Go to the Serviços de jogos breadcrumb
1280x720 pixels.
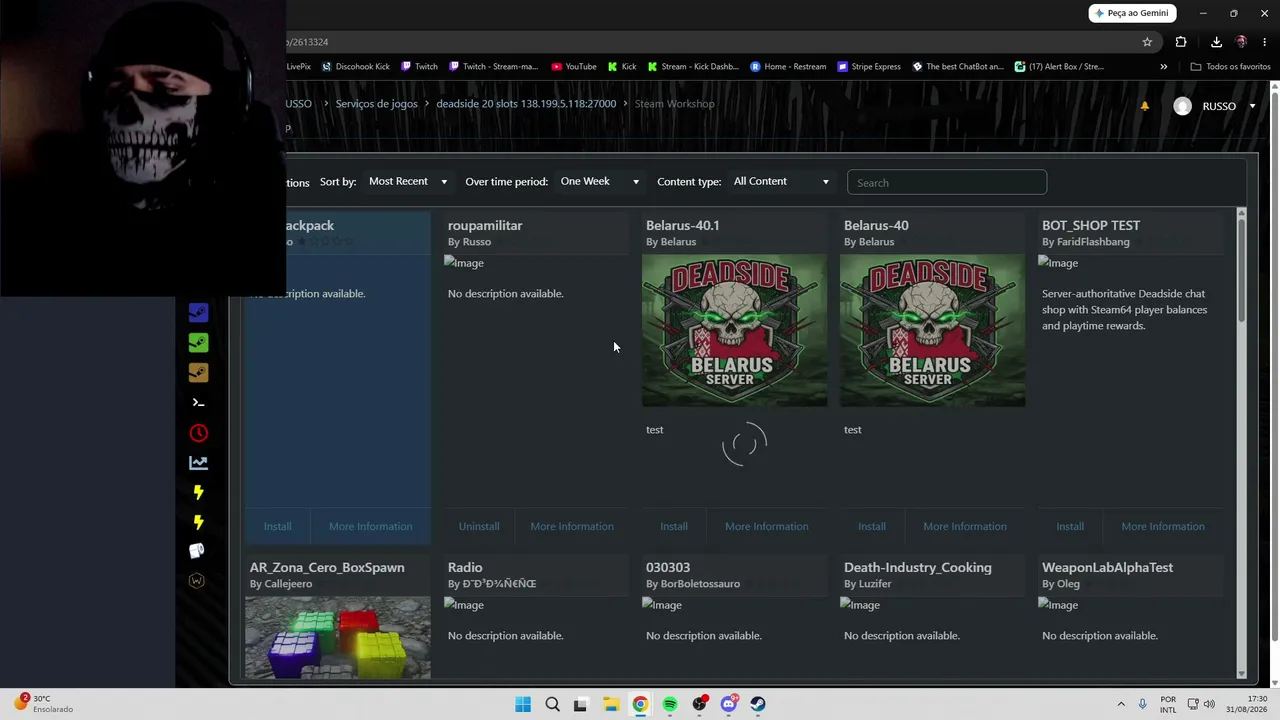pos(377,104)
